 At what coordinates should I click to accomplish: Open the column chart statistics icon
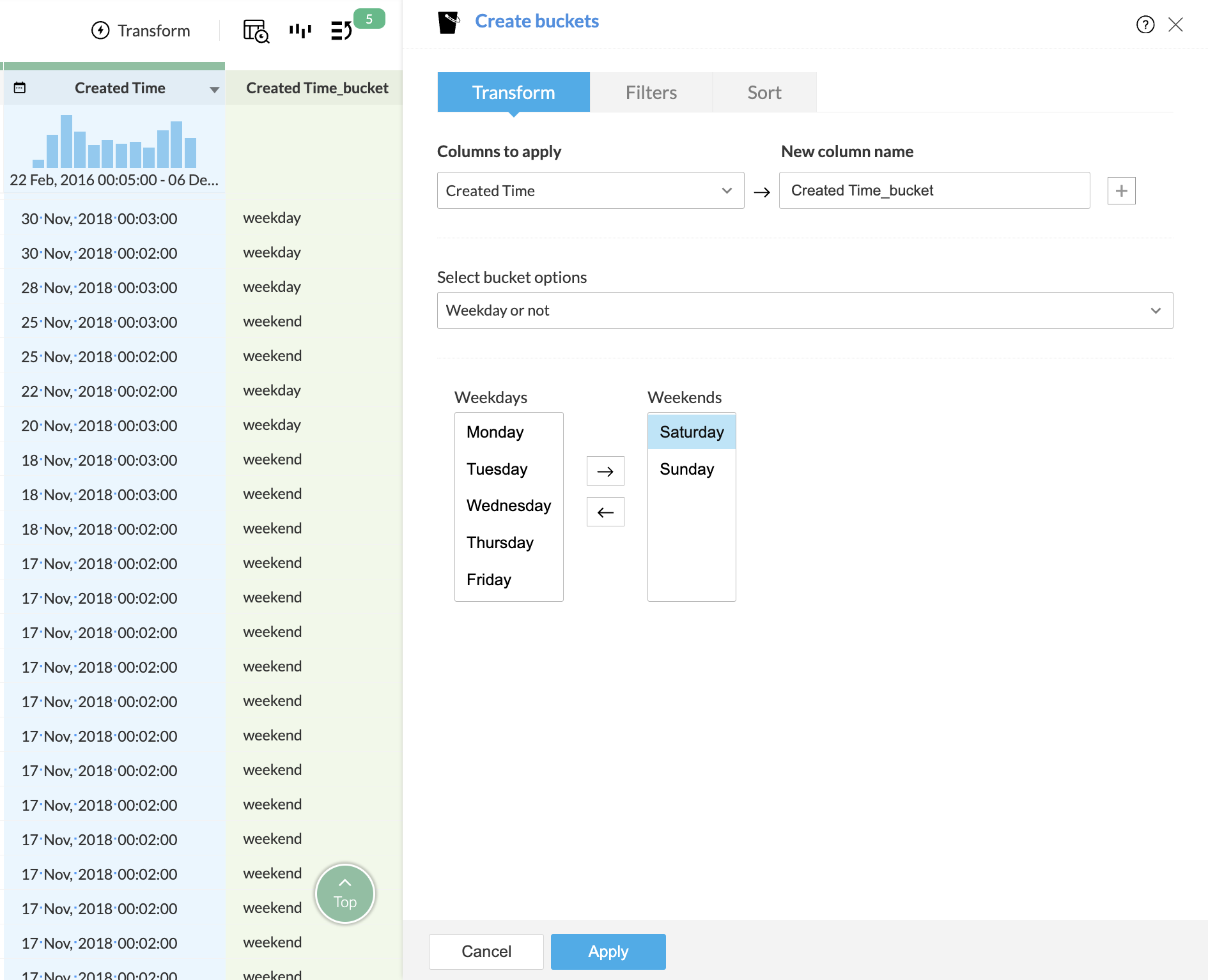[300, 31]
